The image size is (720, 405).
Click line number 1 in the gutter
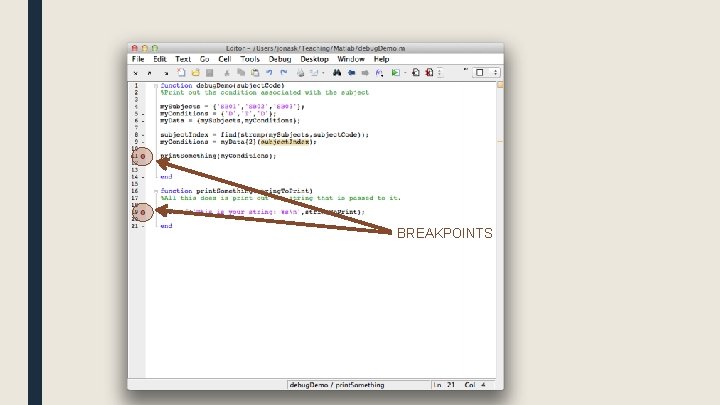[136, 86]
